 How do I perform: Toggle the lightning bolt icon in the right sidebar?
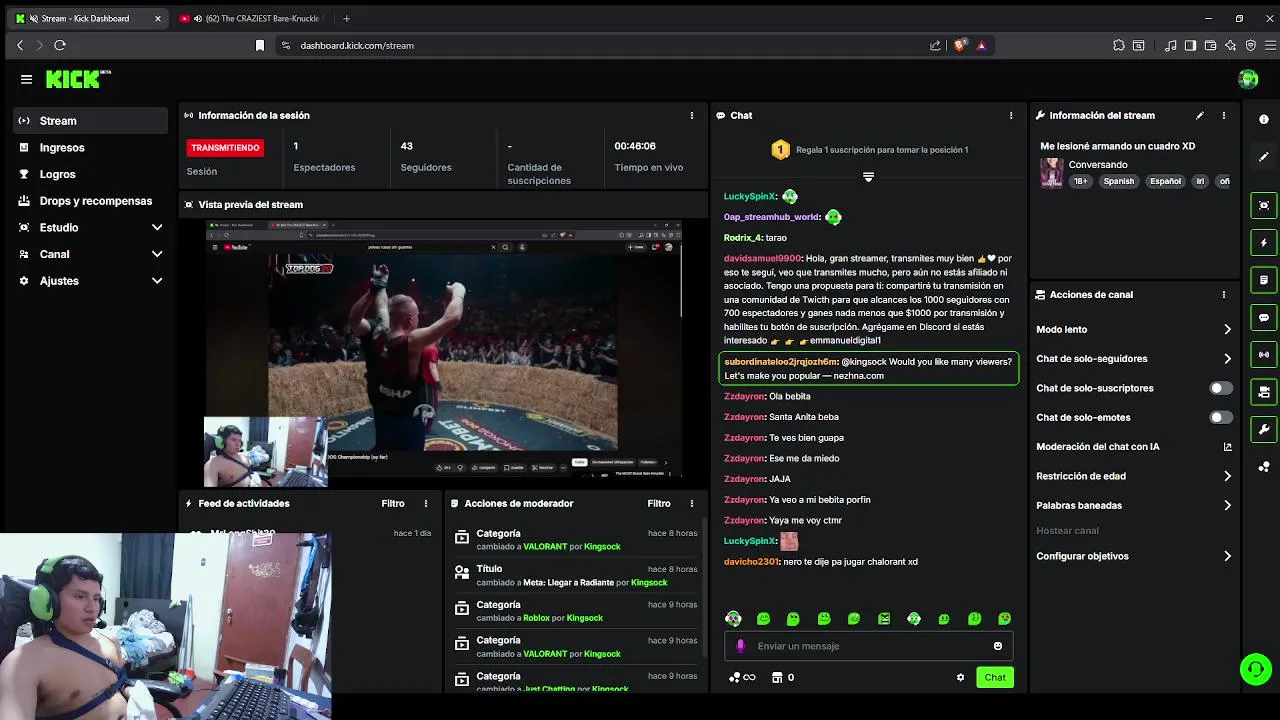pos(1264,243)
